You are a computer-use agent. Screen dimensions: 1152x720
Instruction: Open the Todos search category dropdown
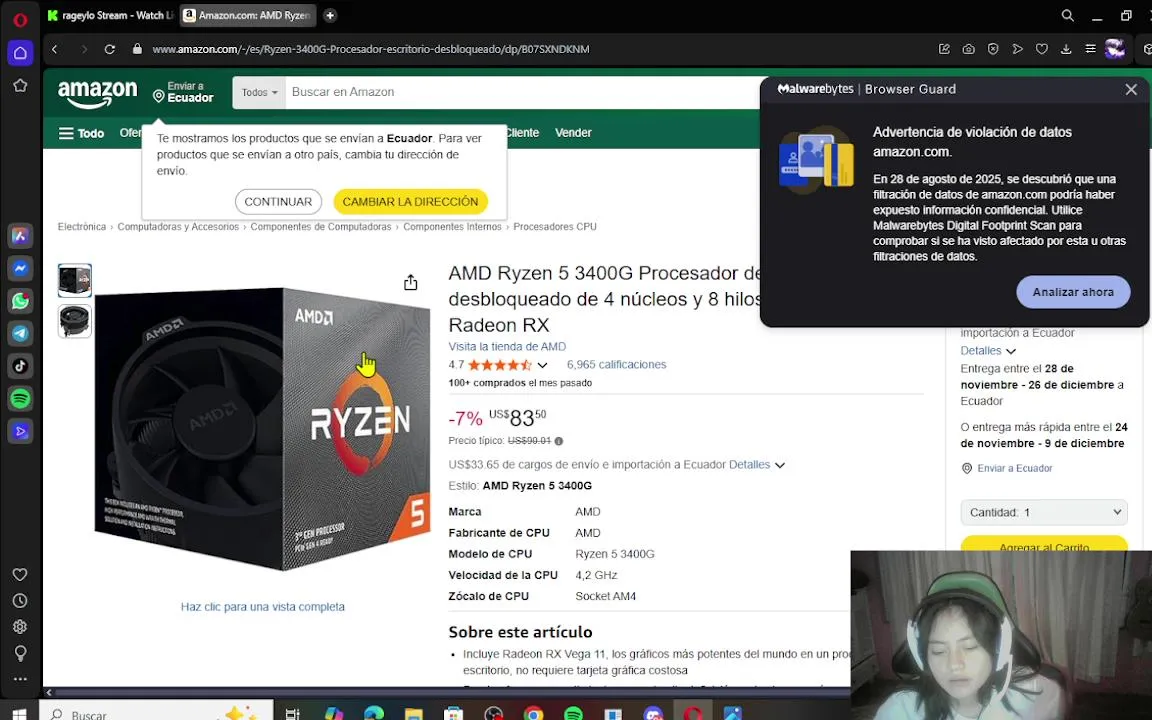[x=259, y=93]
